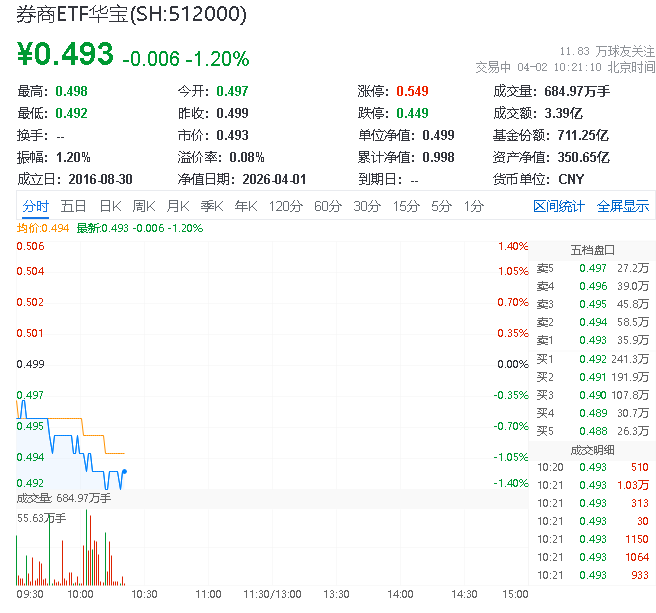Screen dimensions: 656x613
Task: Click the 最低 value 0.492
Action: point(72,113)
